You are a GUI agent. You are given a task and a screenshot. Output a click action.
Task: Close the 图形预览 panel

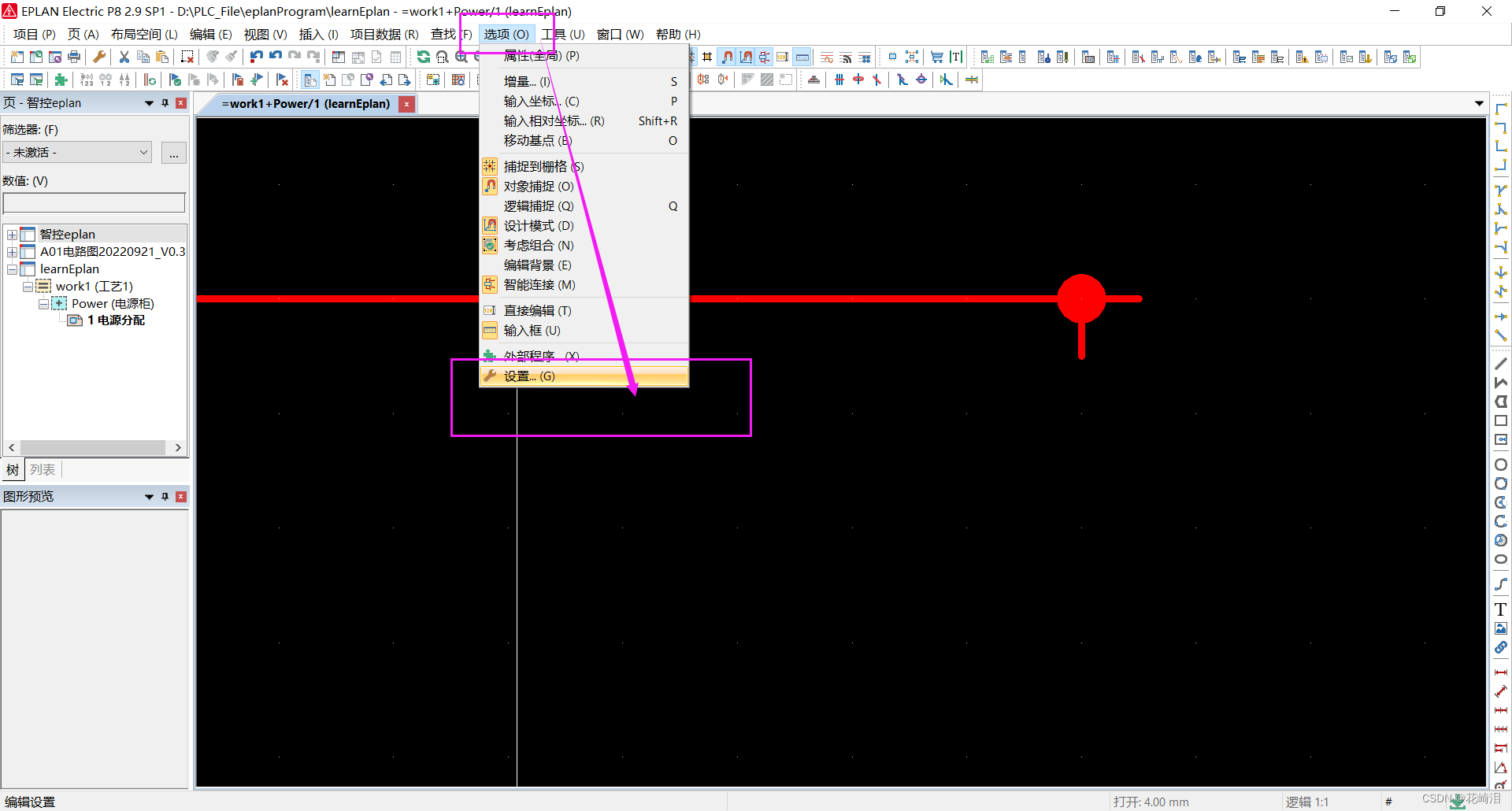coord(181,497)
